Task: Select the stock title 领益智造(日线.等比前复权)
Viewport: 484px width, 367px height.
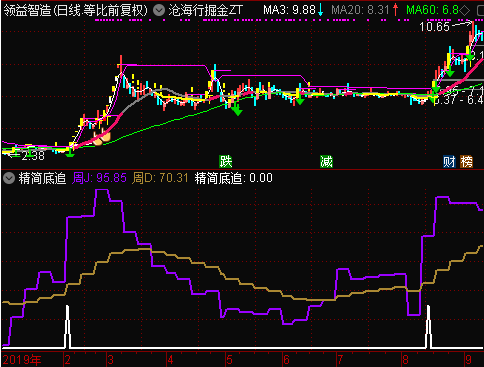Action: (76, 11)
